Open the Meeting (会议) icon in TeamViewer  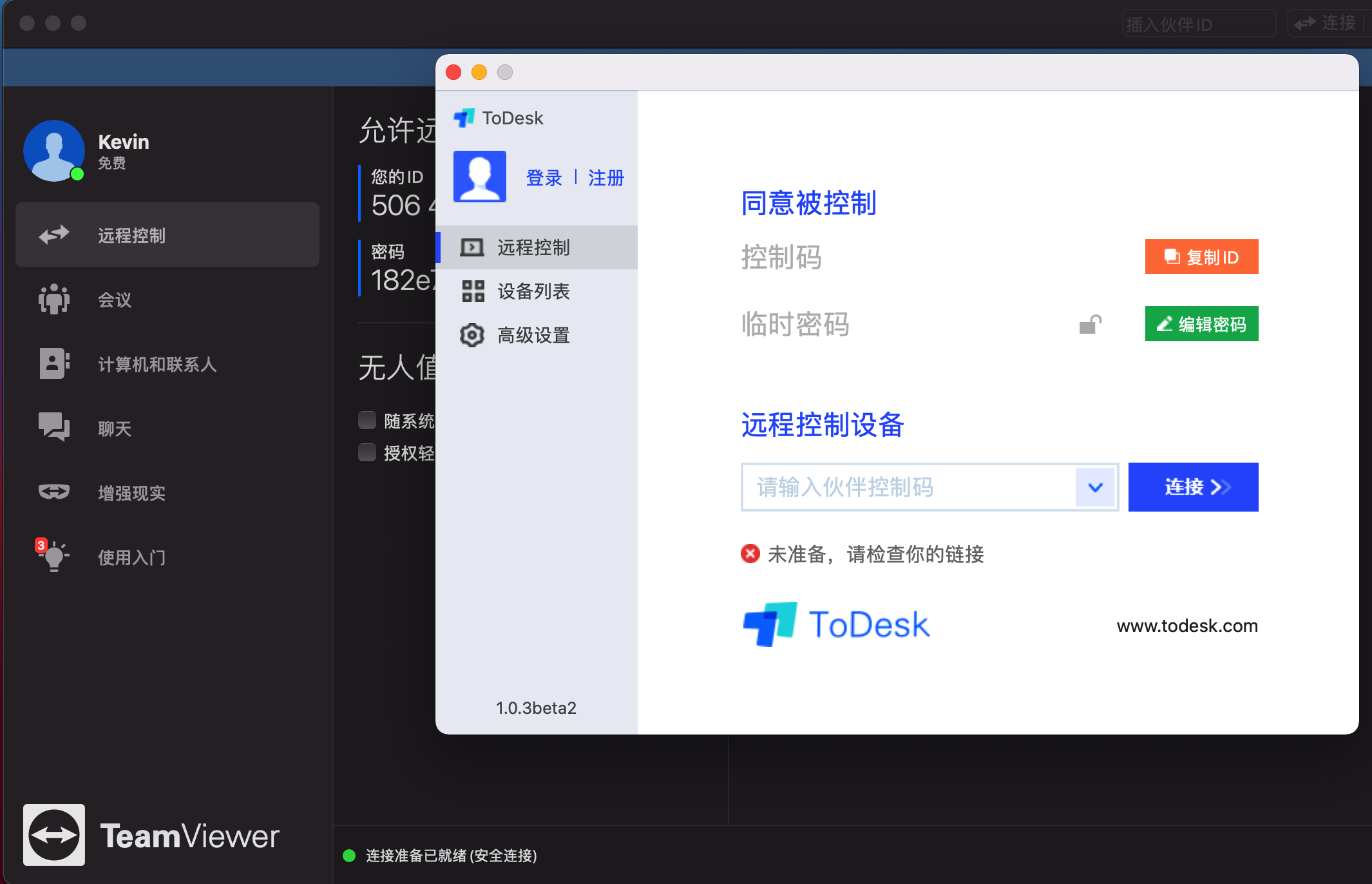tap(54, 299)
